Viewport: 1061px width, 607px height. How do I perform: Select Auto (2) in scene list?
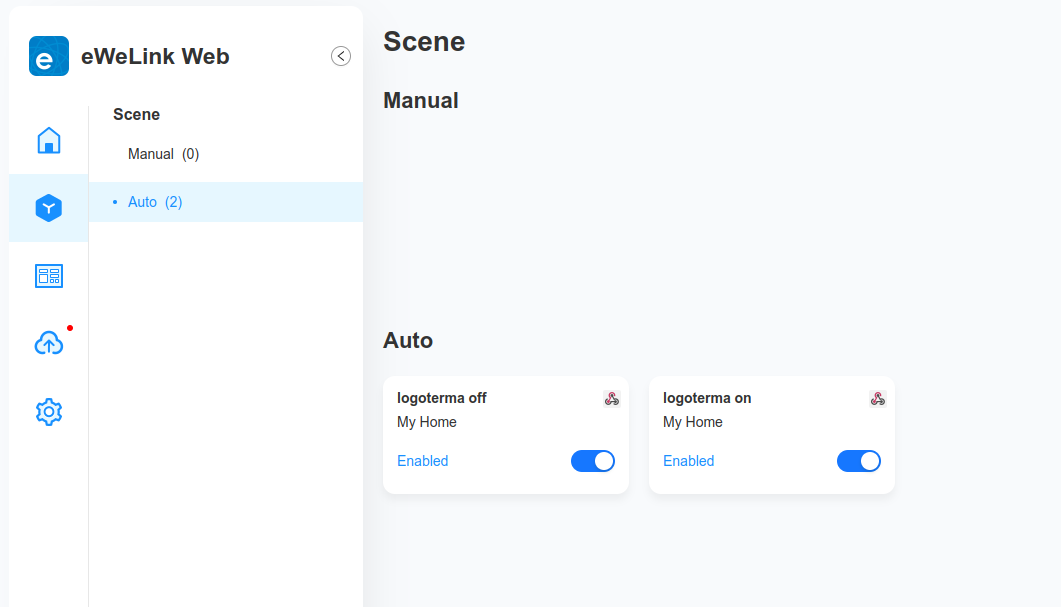[x=226, y=202]
